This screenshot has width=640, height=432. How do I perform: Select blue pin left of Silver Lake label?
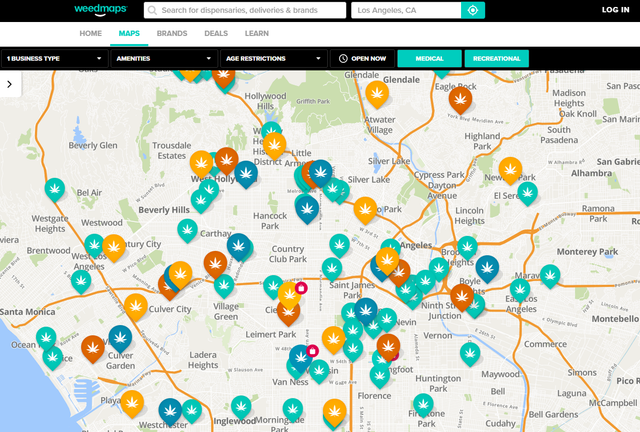click(320, 172)
